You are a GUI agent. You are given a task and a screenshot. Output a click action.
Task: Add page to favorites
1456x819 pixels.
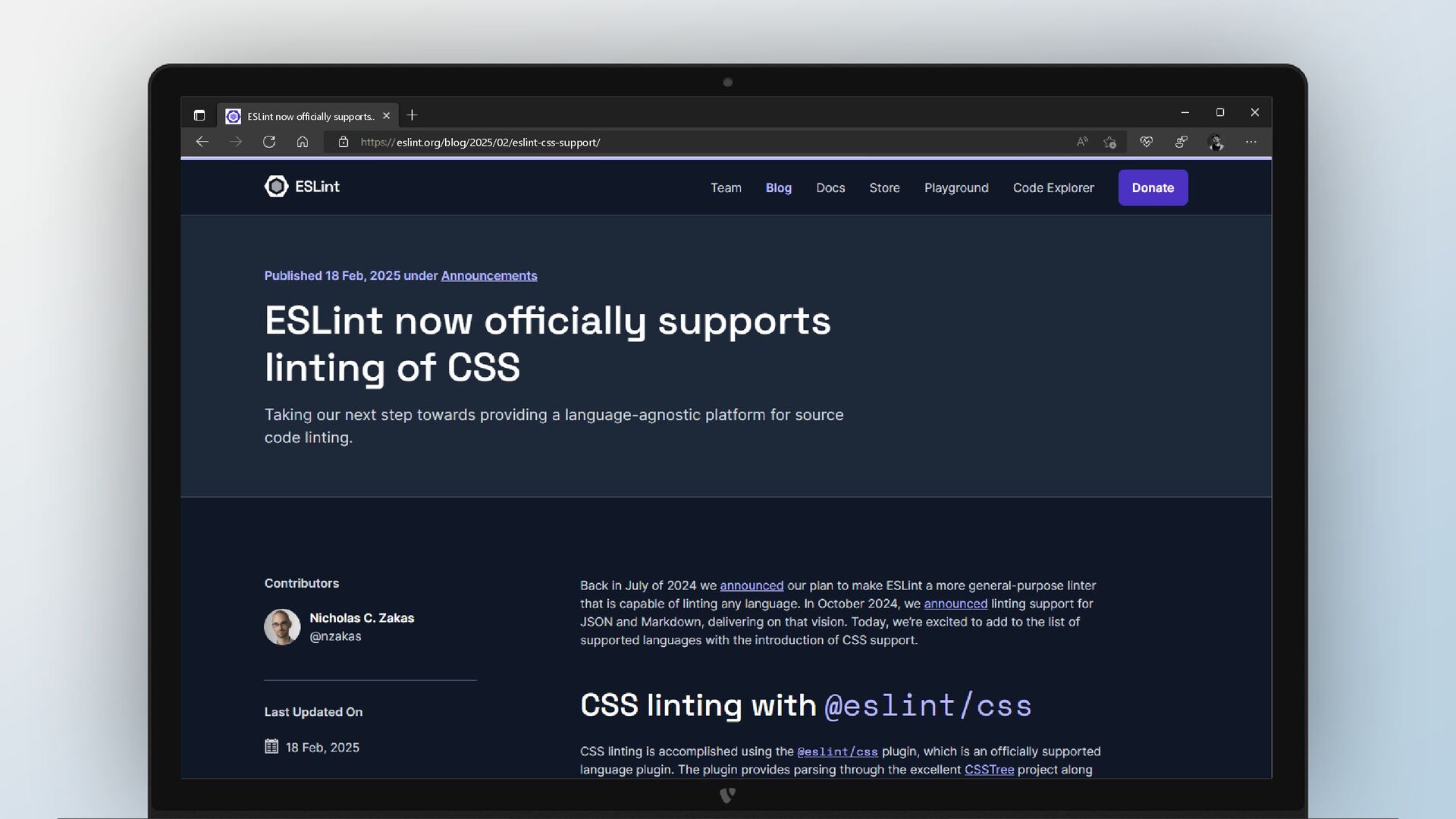[1110, 142]
